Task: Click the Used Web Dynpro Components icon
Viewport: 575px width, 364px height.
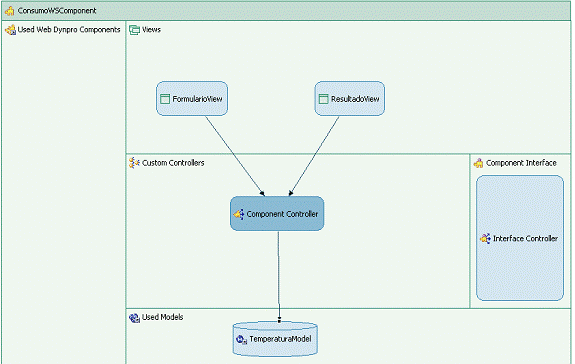Action: [11, 30]
